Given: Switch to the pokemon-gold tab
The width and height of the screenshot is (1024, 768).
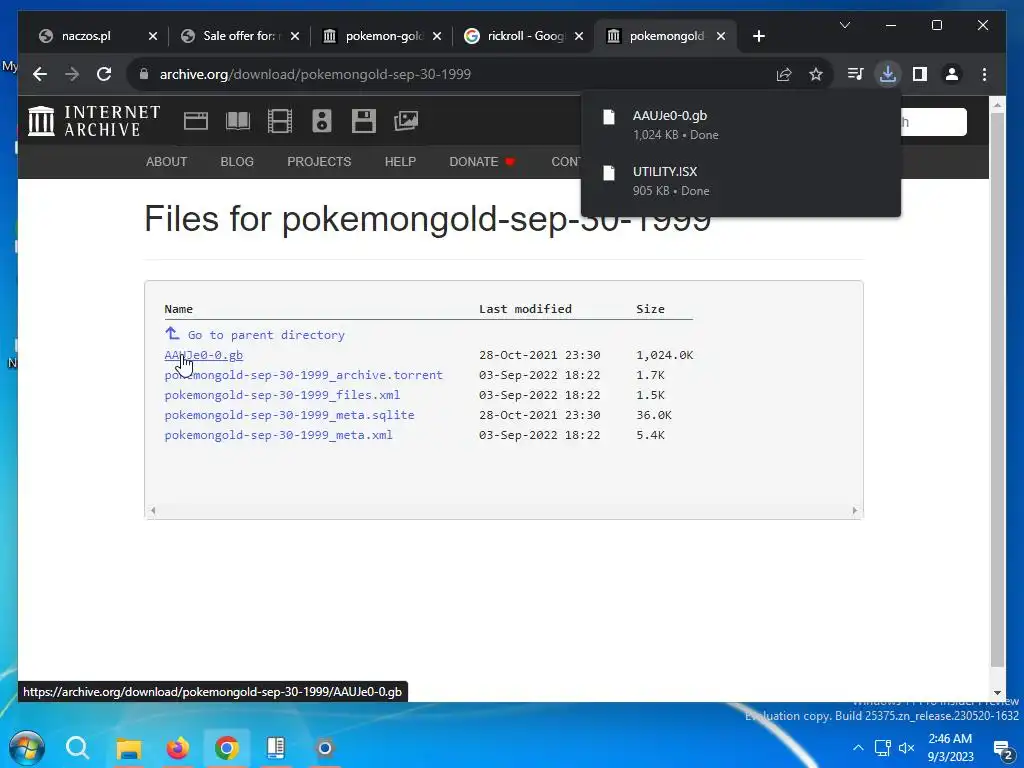Looking at the screenshot, I should [x=384, y=37].
